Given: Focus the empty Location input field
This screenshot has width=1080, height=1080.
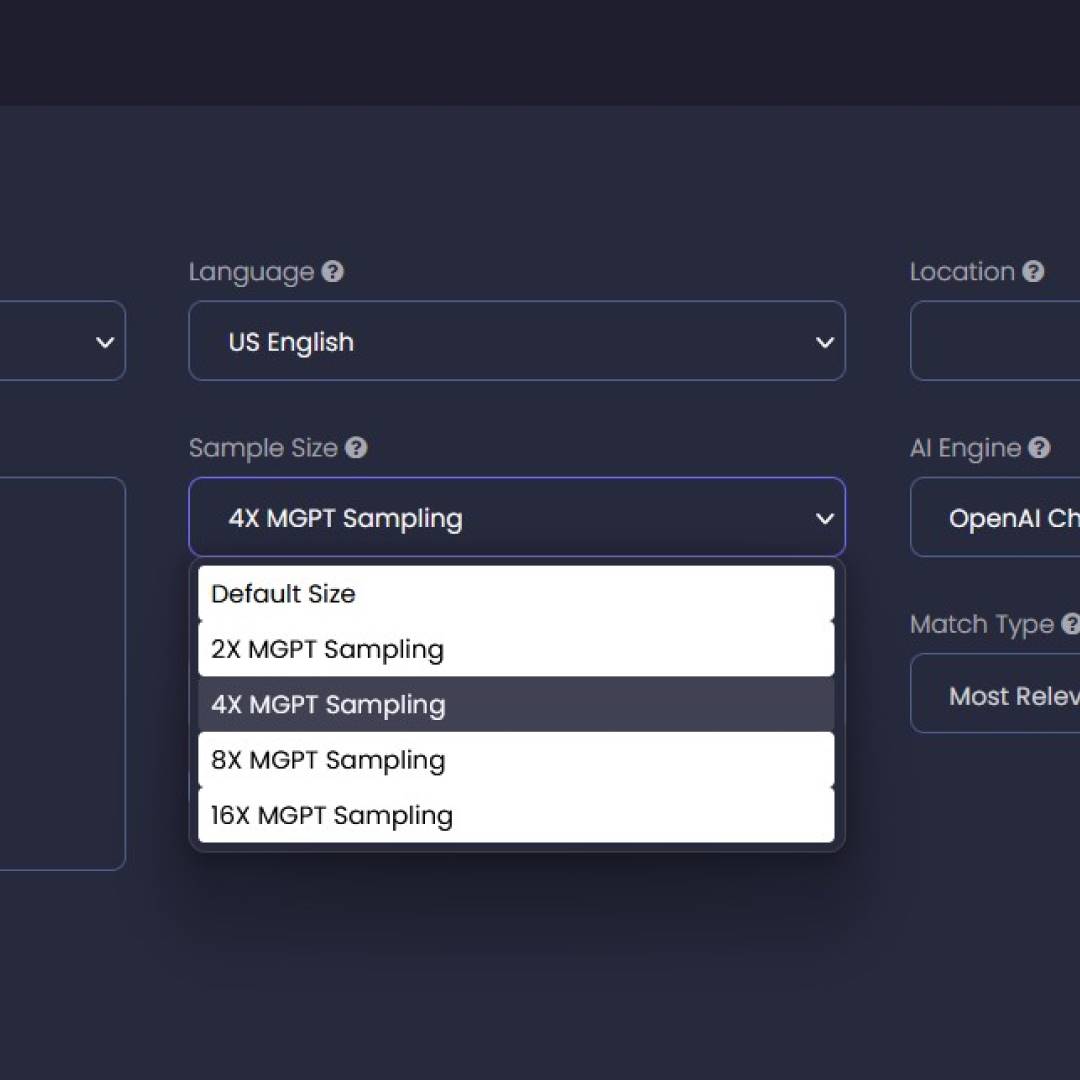Looking at the screenshot, I should 996,342.
